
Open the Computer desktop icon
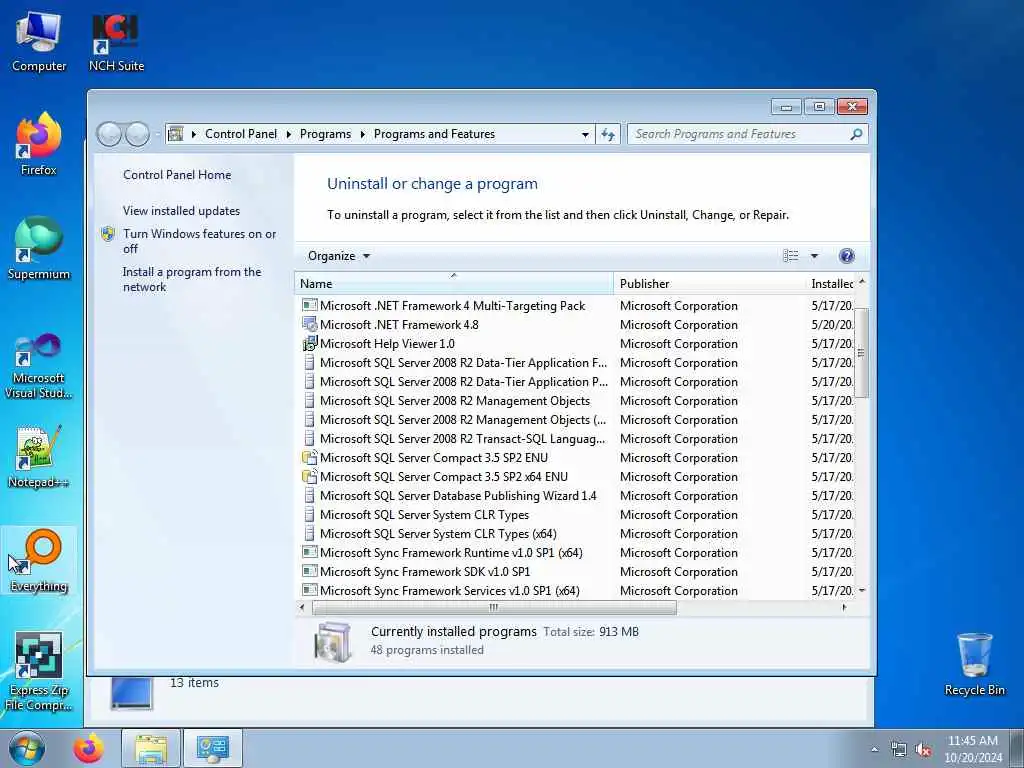pos(39,42)
